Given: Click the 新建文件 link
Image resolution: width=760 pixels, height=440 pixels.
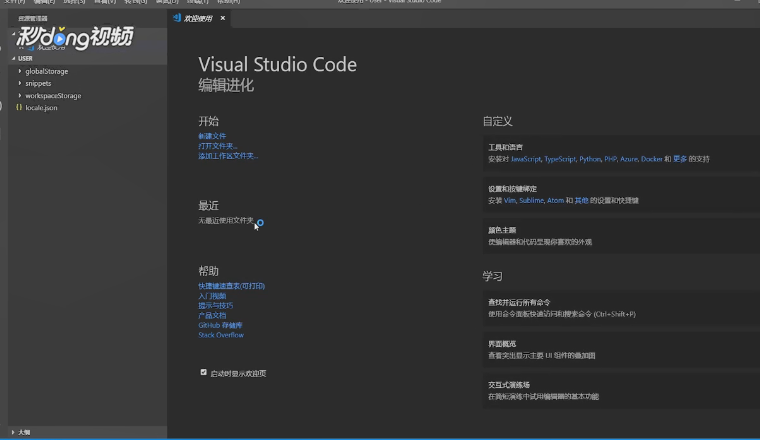Looking at the screenshot, I should coord(212,136).
